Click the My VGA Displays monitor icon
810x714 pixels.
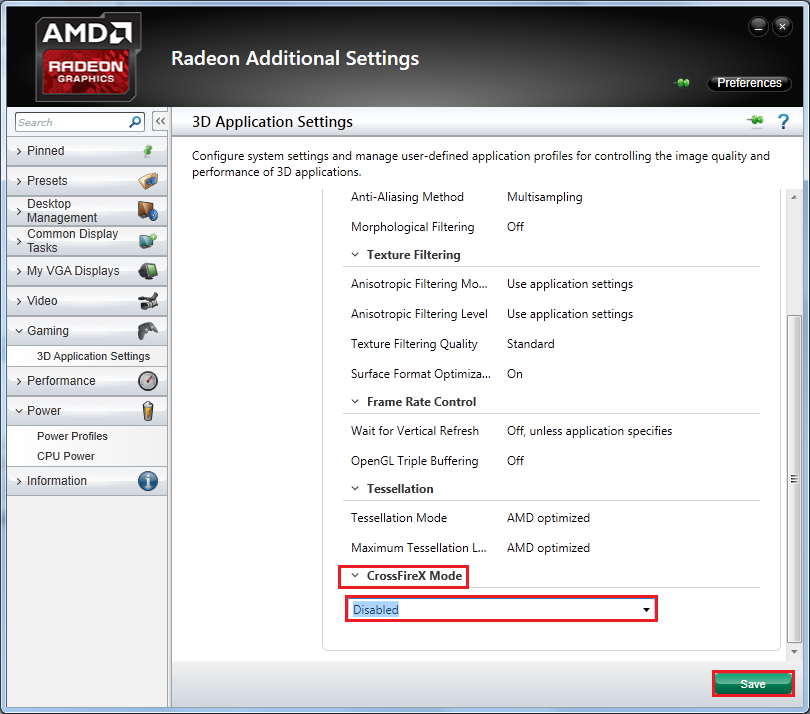(148, 271)
